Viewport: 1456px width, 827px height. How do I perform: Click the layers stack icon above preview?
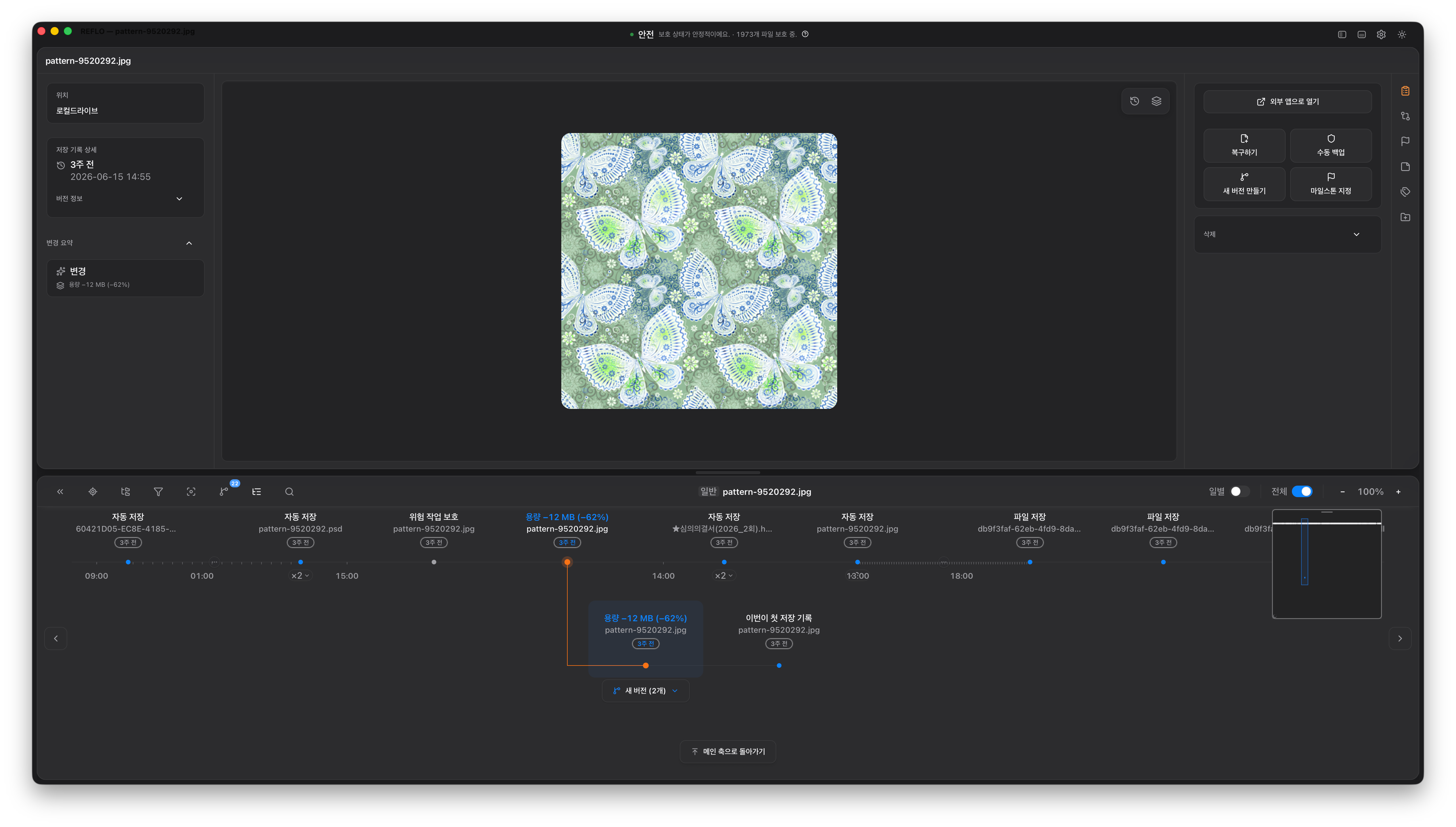pyautogui.click(x=1156, y=101)
